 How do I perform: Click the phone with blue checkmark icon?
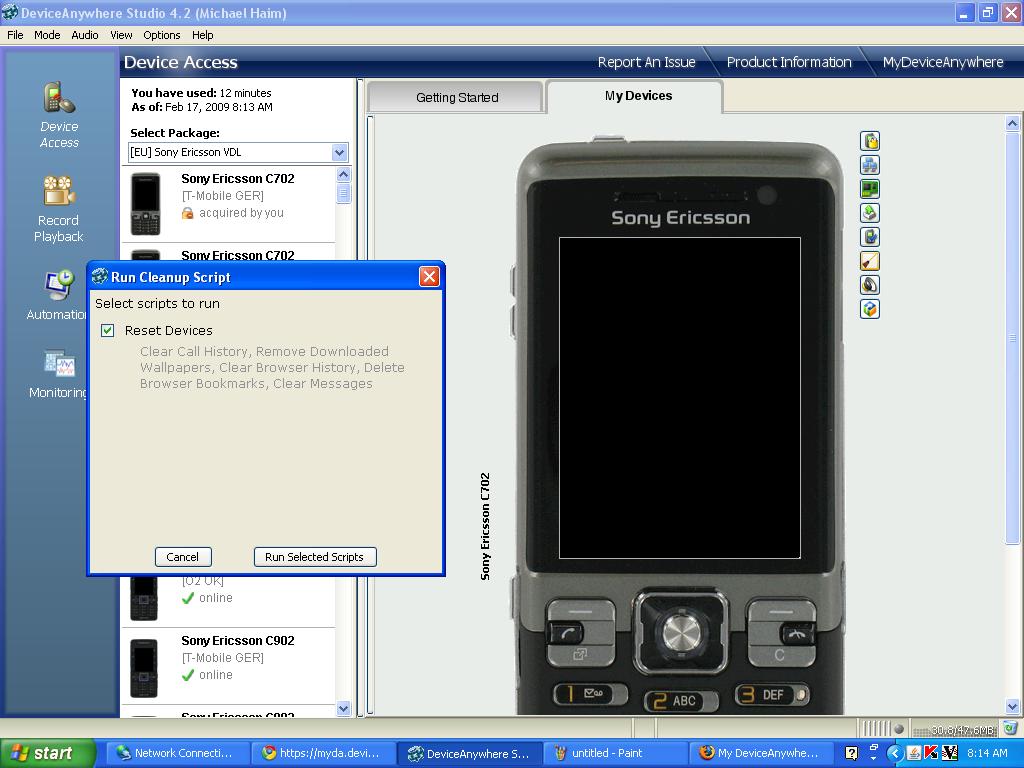click(870, 237)
